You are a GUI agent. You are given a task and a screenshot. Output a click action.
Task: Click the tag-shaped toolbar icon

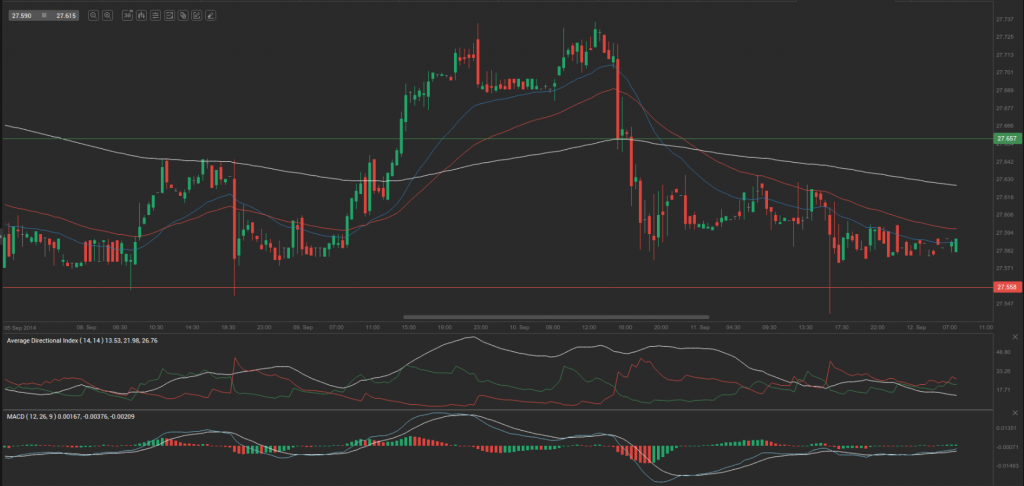click(183, 16)
